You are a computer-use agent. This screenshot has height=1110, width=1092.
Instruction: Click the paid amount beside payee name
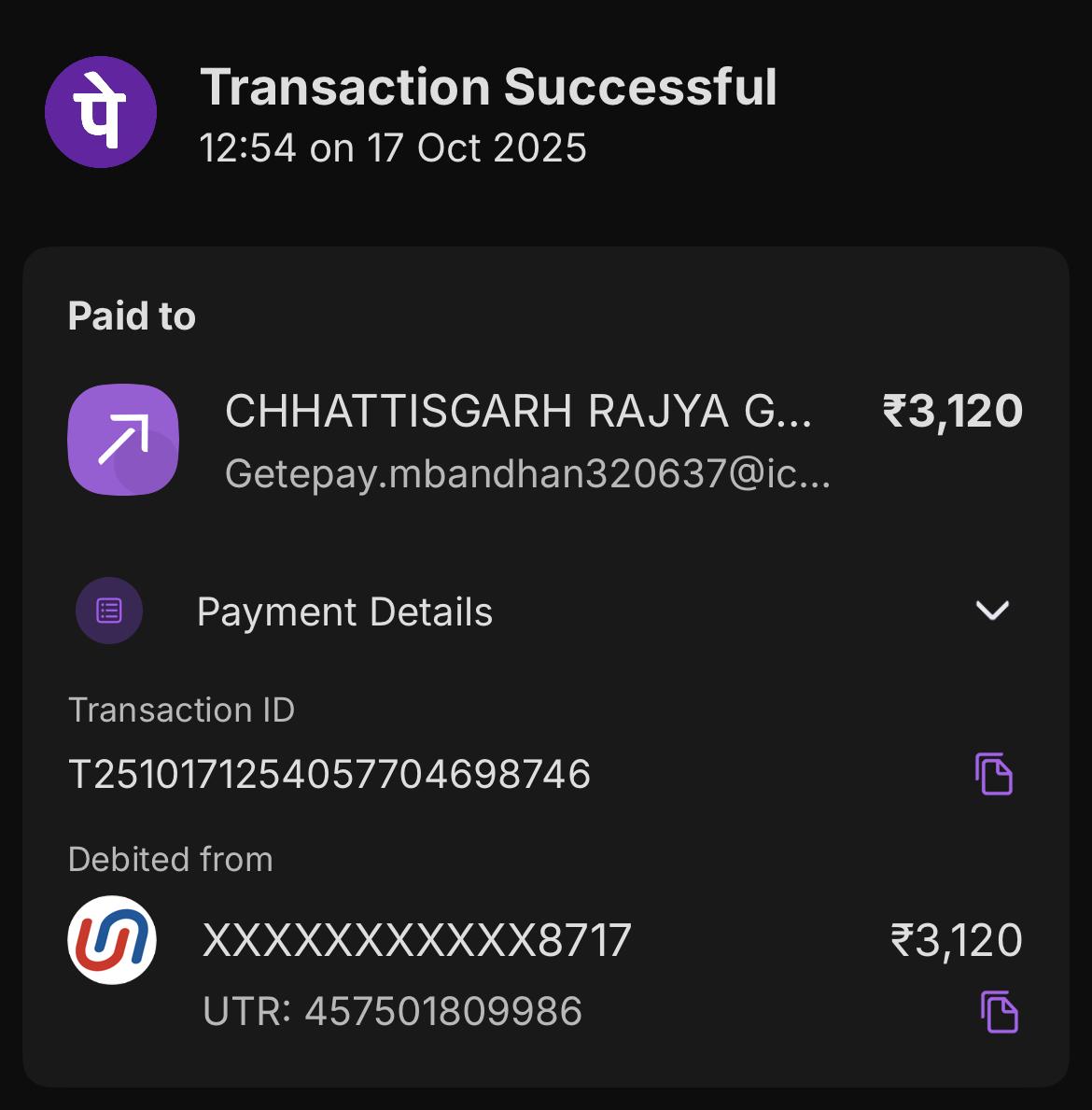(952, 411)
